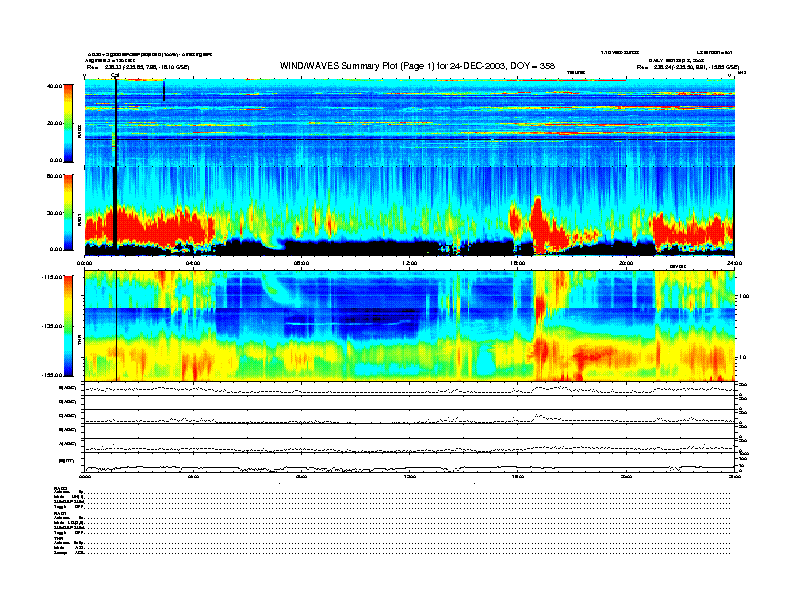Click the left header position line starting 235.33

(138, 67)
